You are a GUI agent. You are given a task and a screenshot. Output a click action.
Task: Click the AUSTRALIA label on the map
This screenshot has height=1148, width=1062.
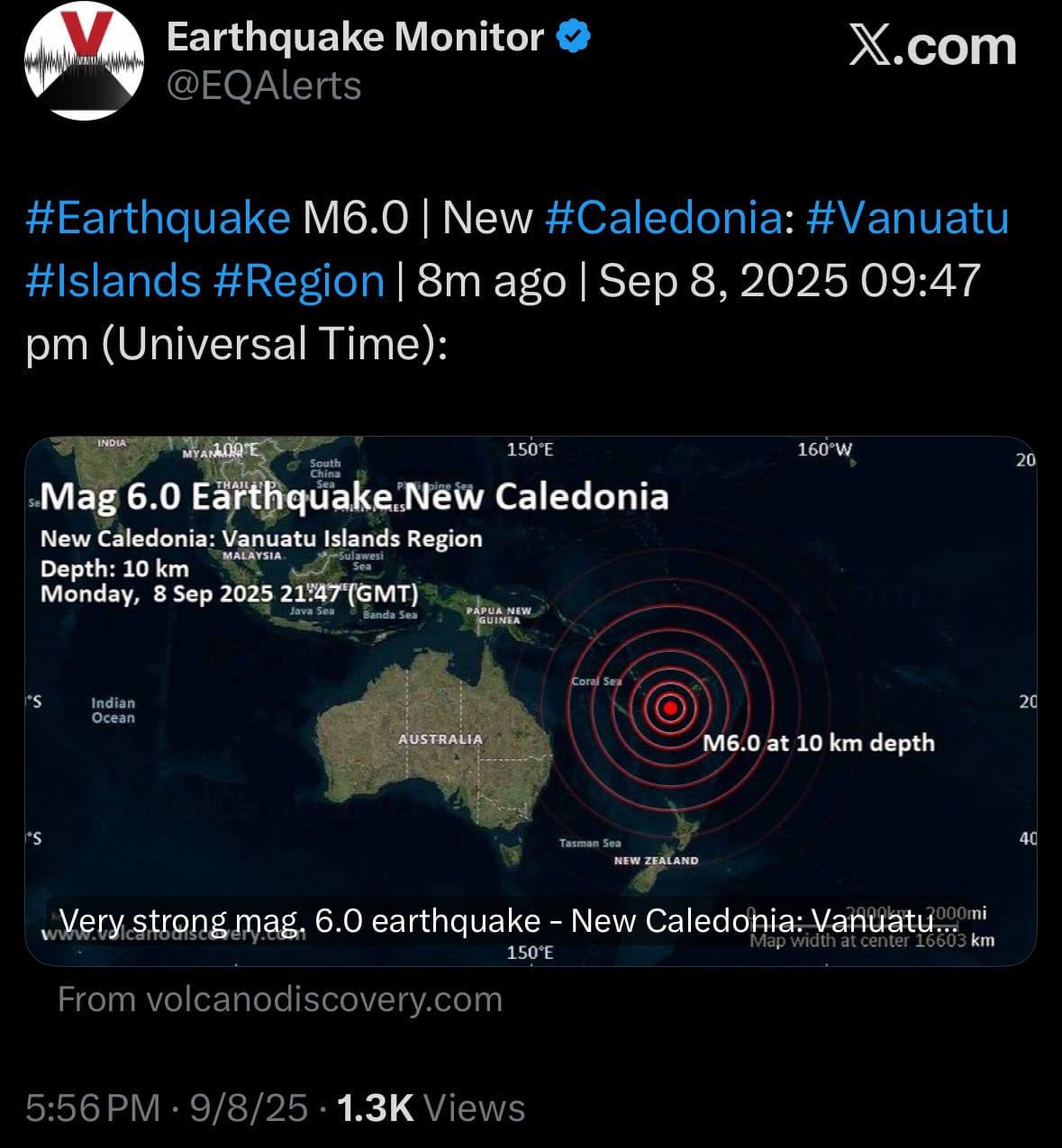coord(440,739)
